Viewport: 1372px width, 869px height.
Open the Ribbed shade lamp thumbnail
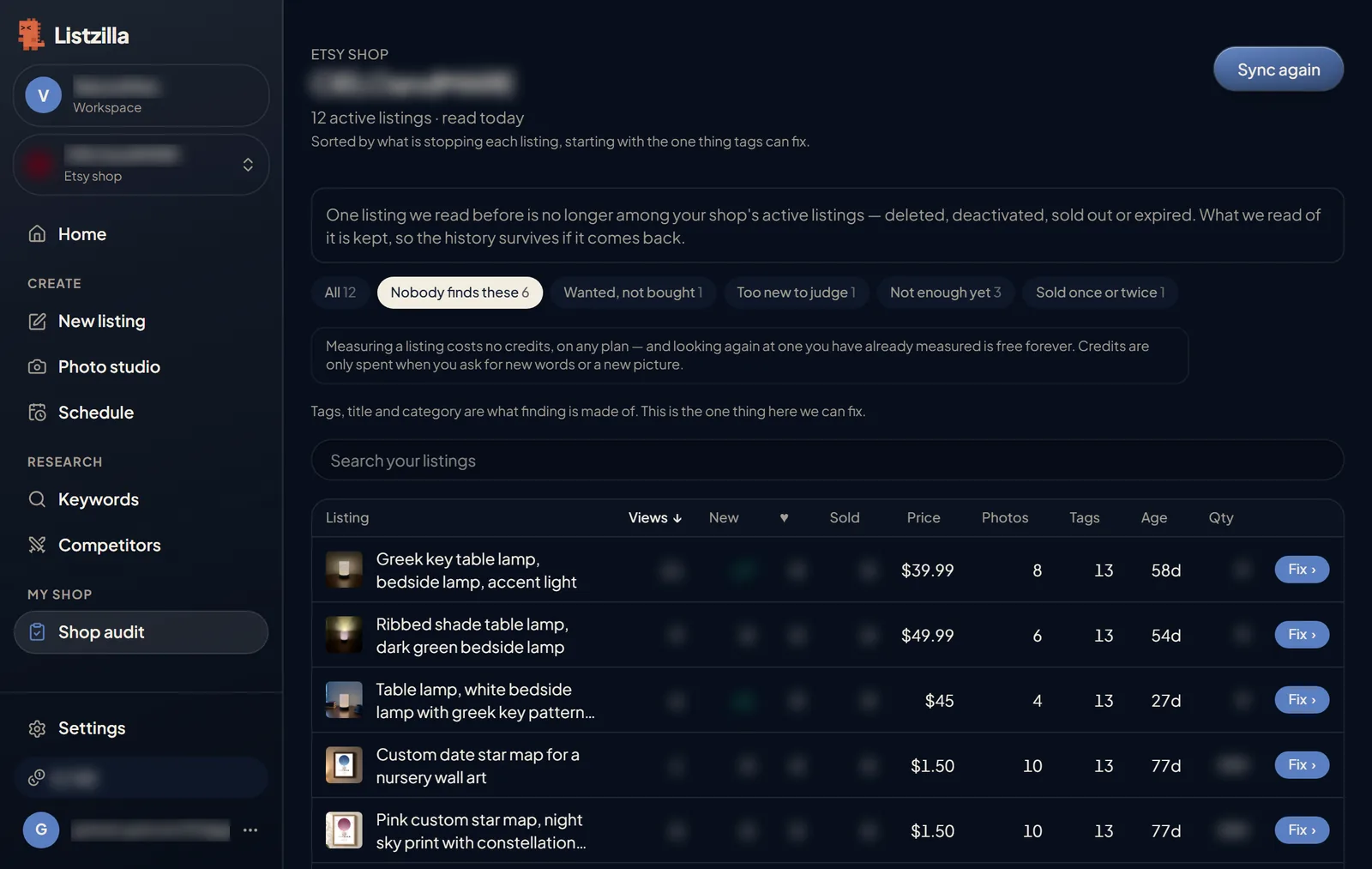344,635
